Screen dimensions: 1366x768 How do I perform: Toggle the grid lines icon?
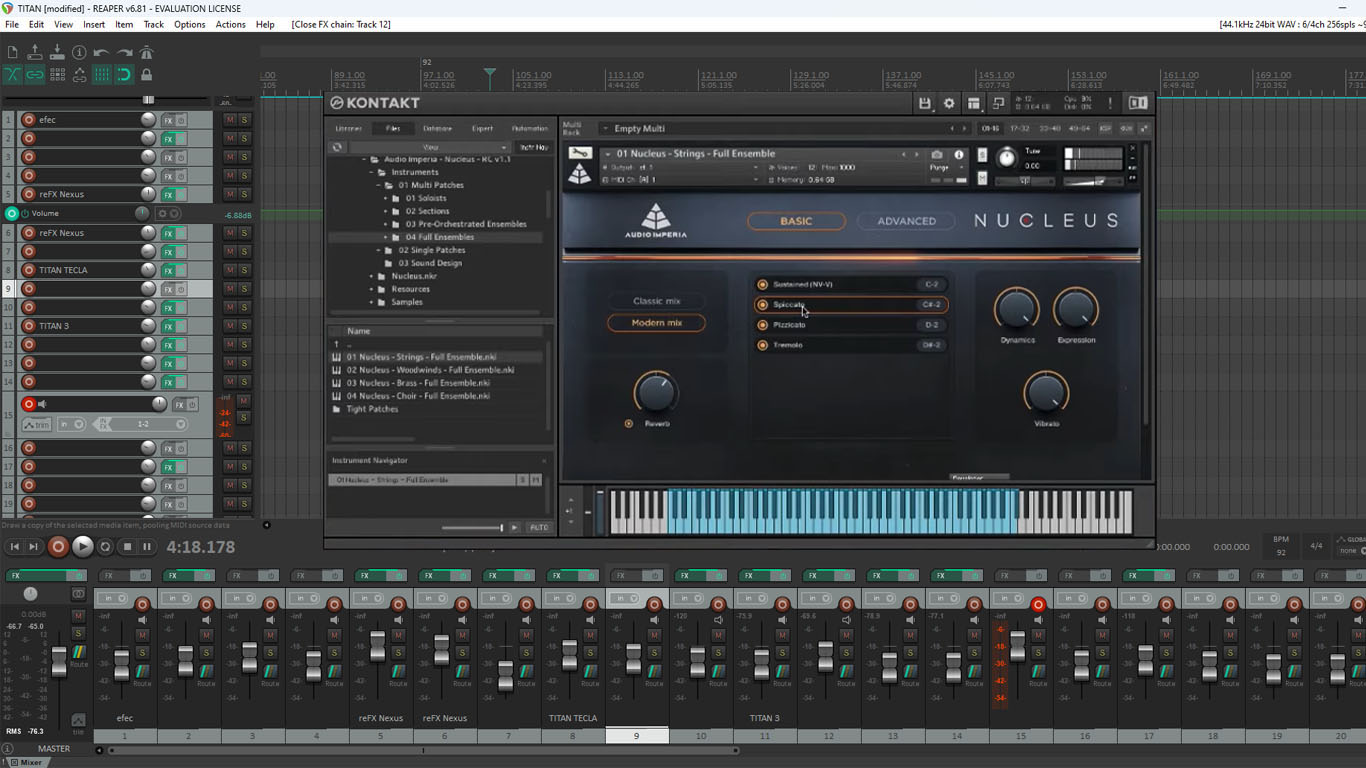click(x=101, y=75)
